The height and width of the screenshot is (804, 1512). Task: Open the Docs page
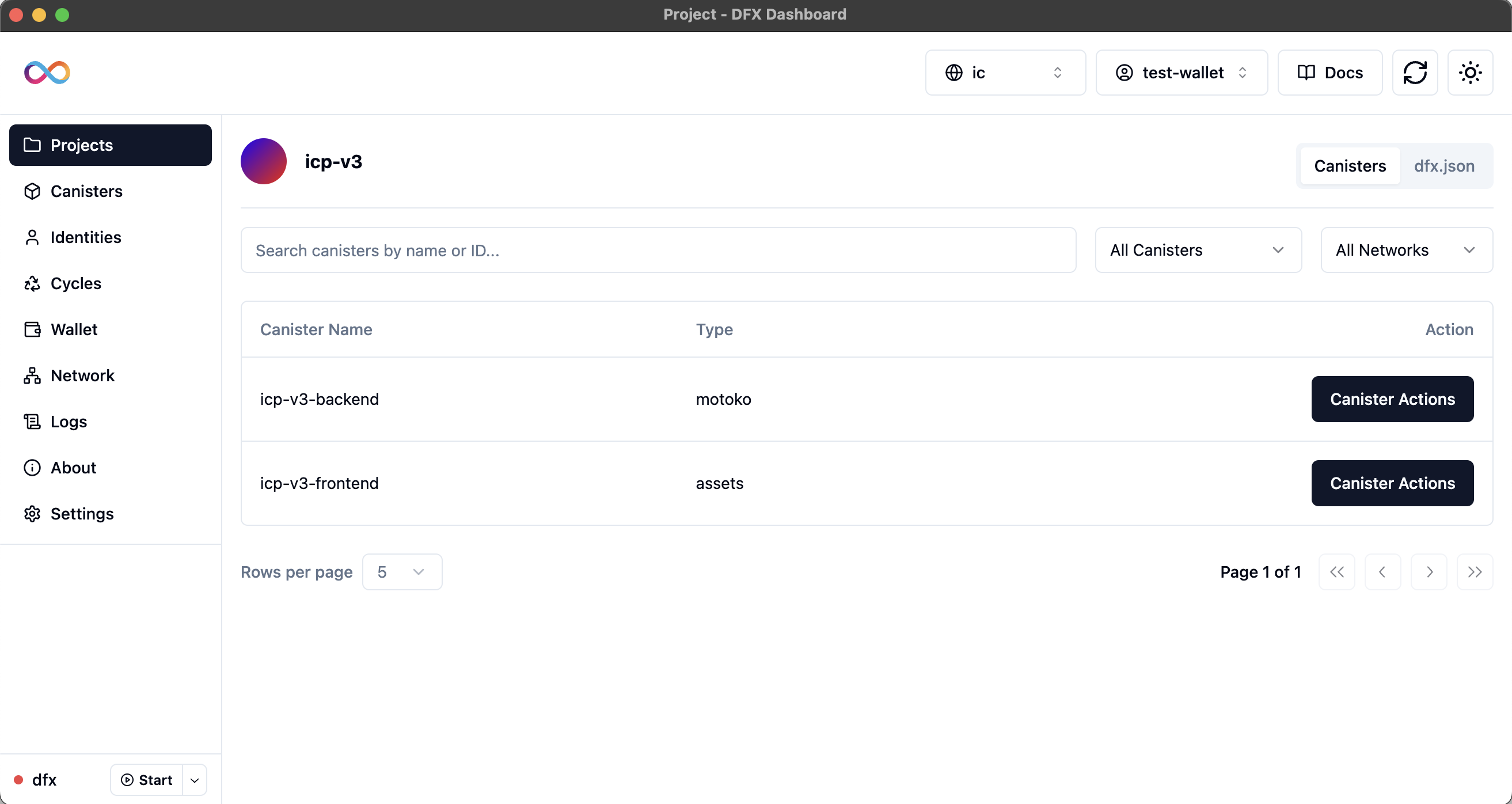[x=1329, y=72]
